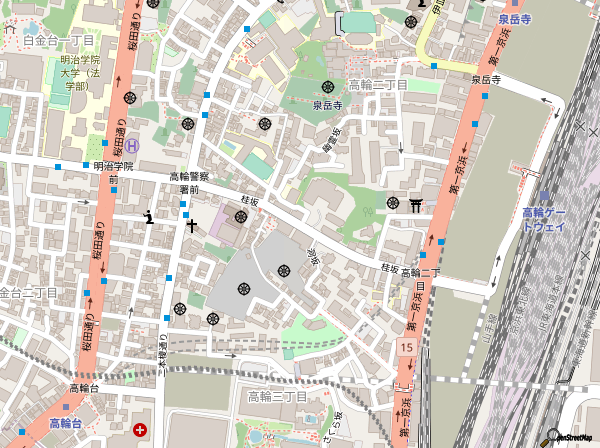Viewport: 600px width, 448px height.
Task: Click the black church cross icon
Action: [x=191, y=226]
